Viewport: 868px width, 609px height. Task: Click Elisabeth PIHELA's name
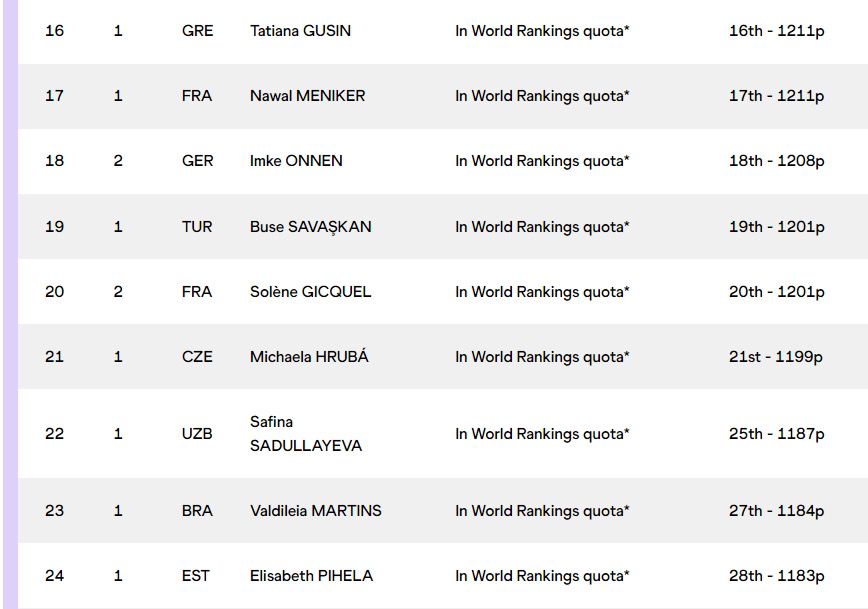pyautogui.click(x=311, y=576)
